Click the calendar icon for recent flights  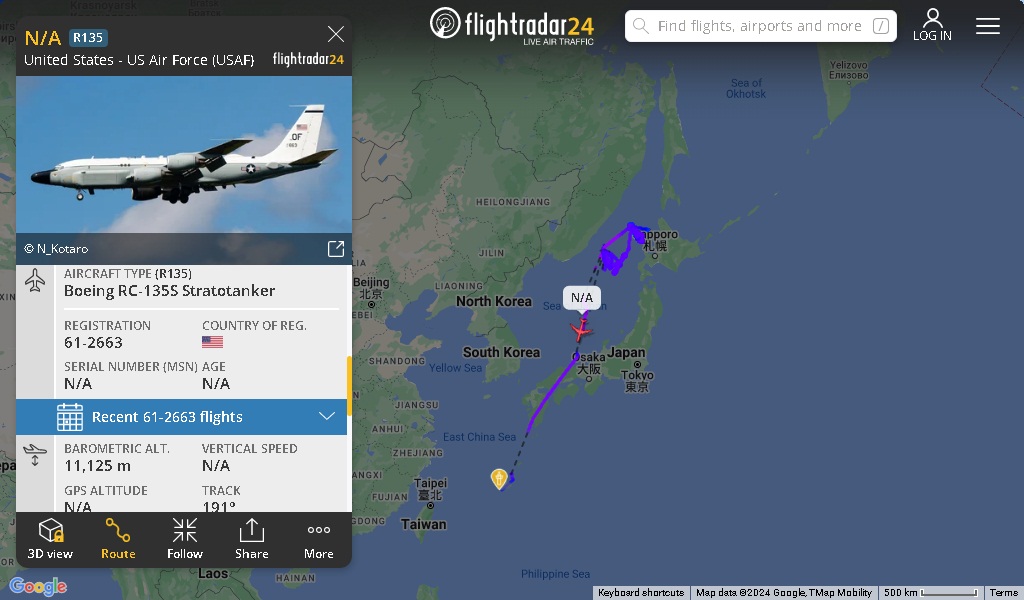tap(70, 417)
